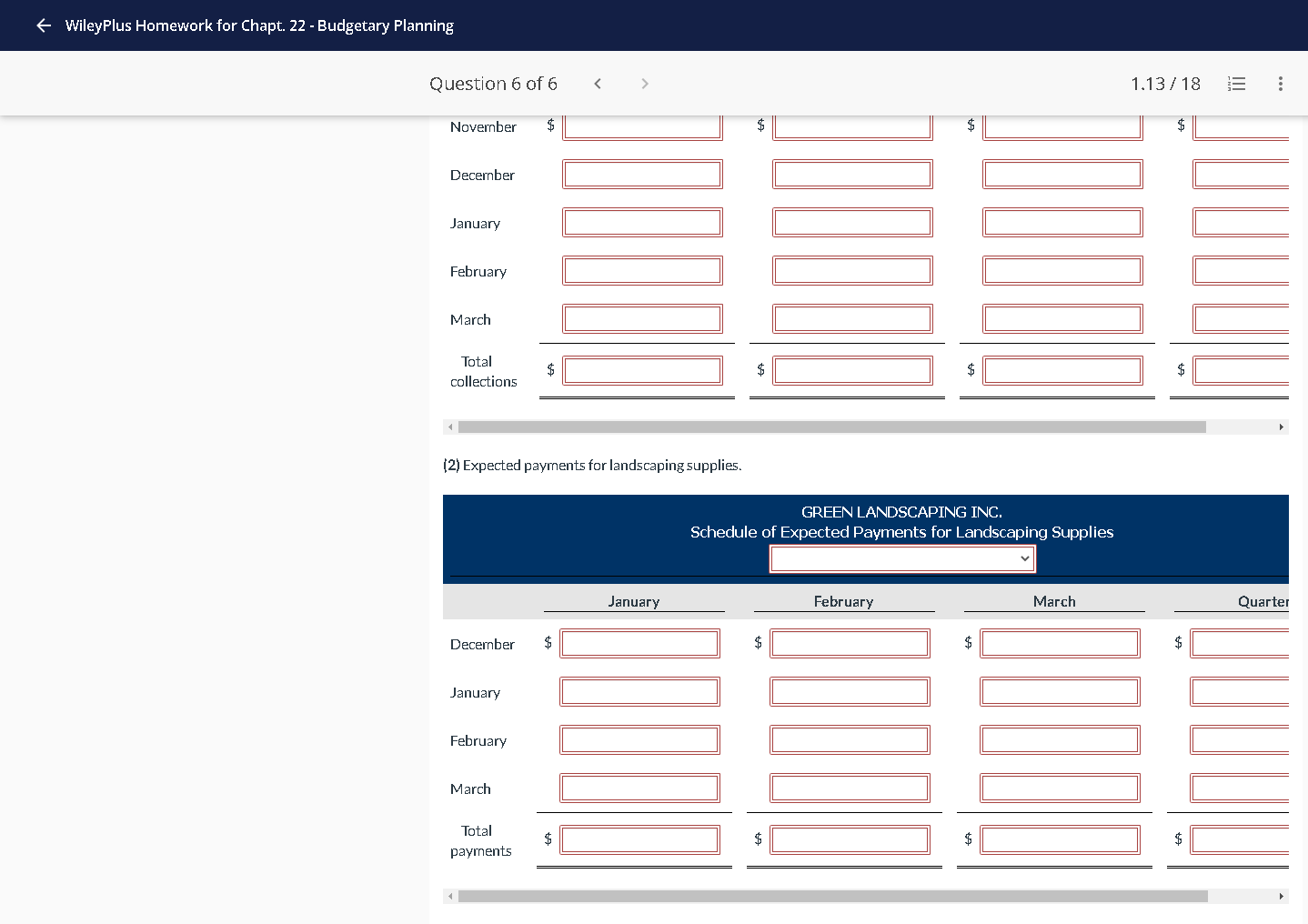This screenshot has width=1308, height=924.
Task: Click the March row March payments field
Action: click(x=1060, y=788)
